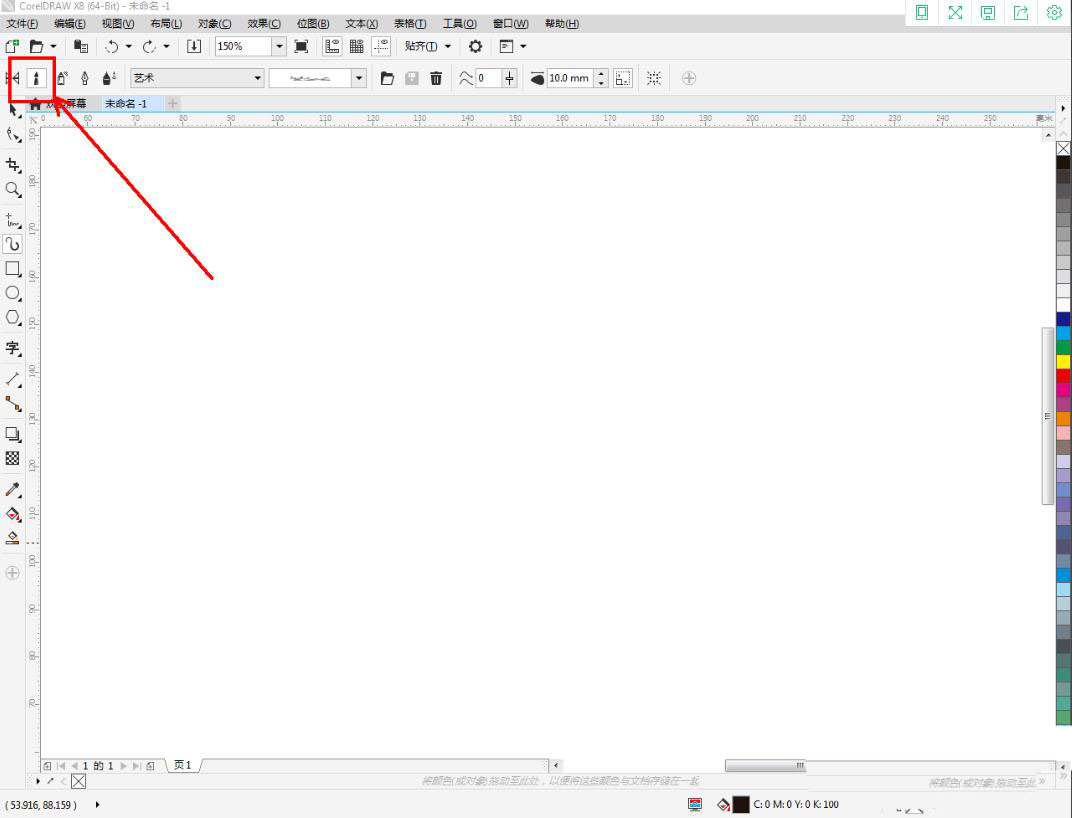The image size is (1072, 818).
Task: Switch to the 未命名 -1 document tab
Action: [x=126, y=103]
